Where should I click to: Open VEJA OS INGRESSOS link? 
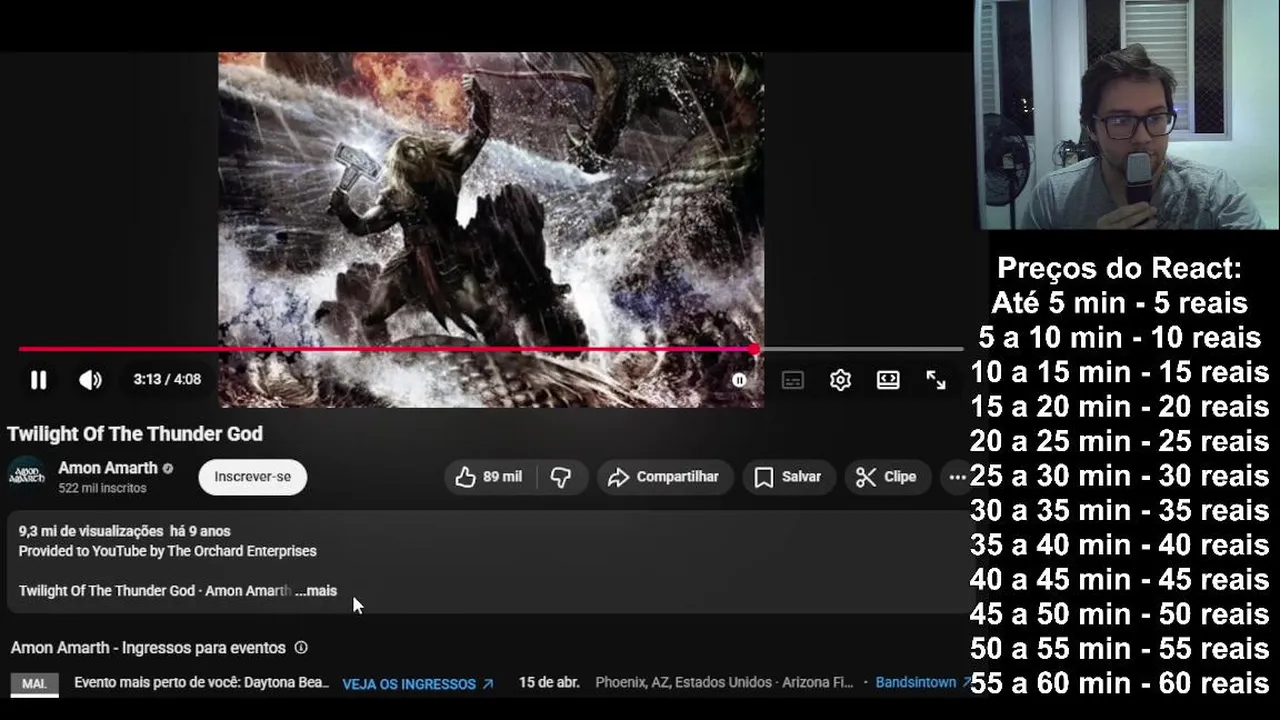click(418, 684)
